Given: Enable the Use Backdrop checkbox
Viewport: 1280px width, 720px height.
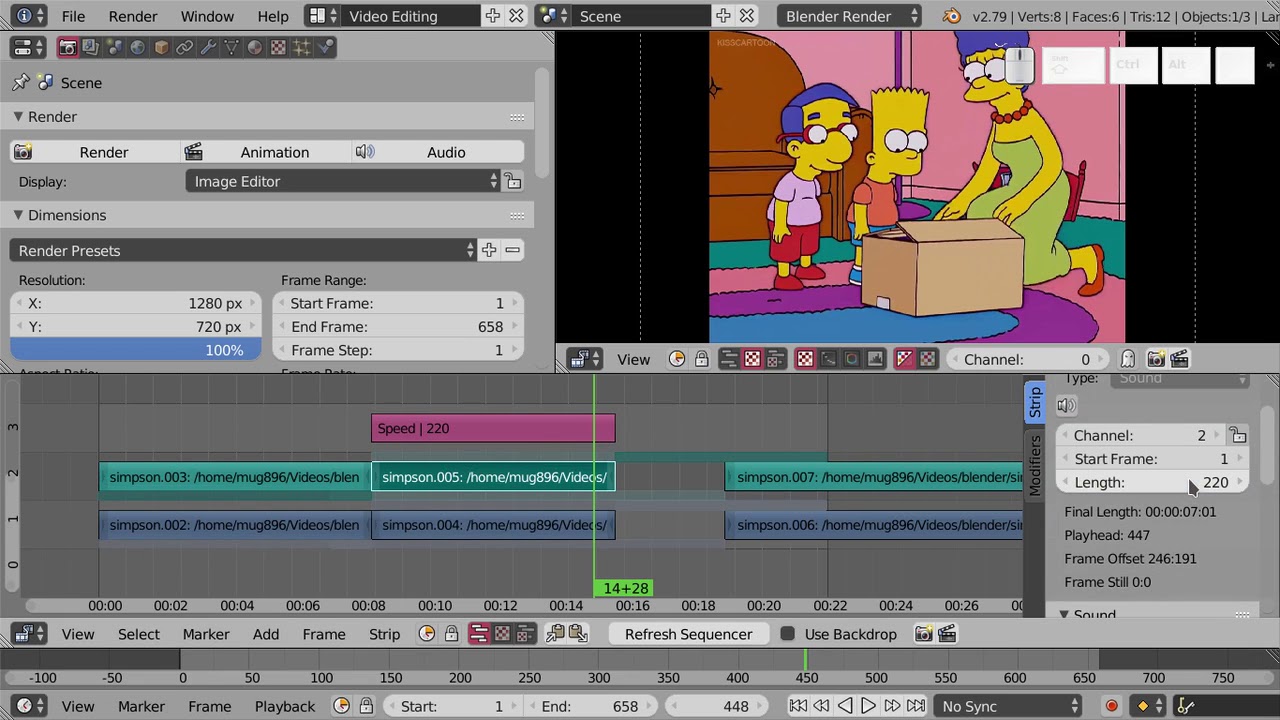Looking at the screenshot, I should click(787, 634).
